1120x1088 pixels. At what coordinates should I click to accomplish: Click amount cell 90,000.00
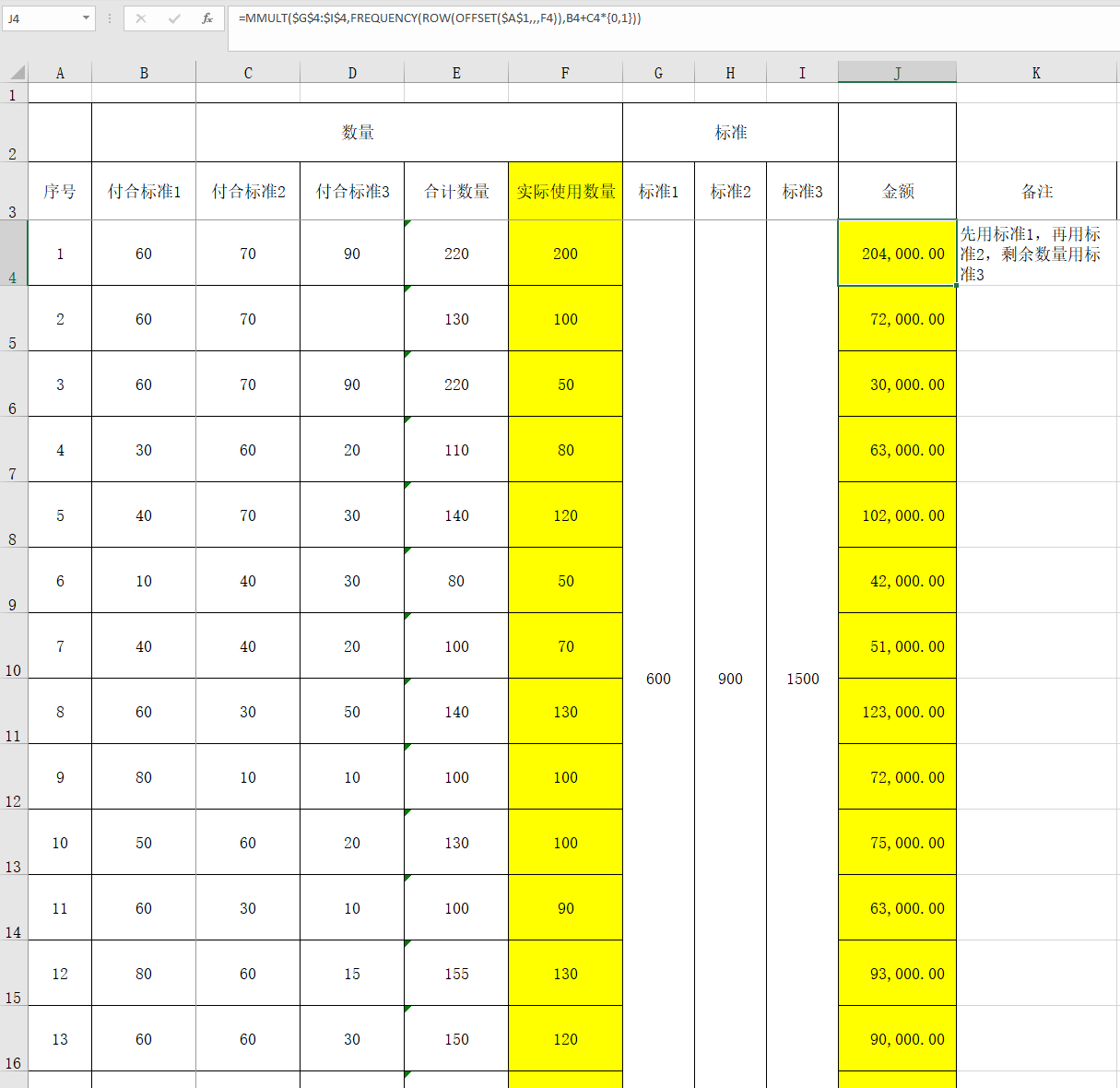pyautogui.click(x=897, y=1038)
